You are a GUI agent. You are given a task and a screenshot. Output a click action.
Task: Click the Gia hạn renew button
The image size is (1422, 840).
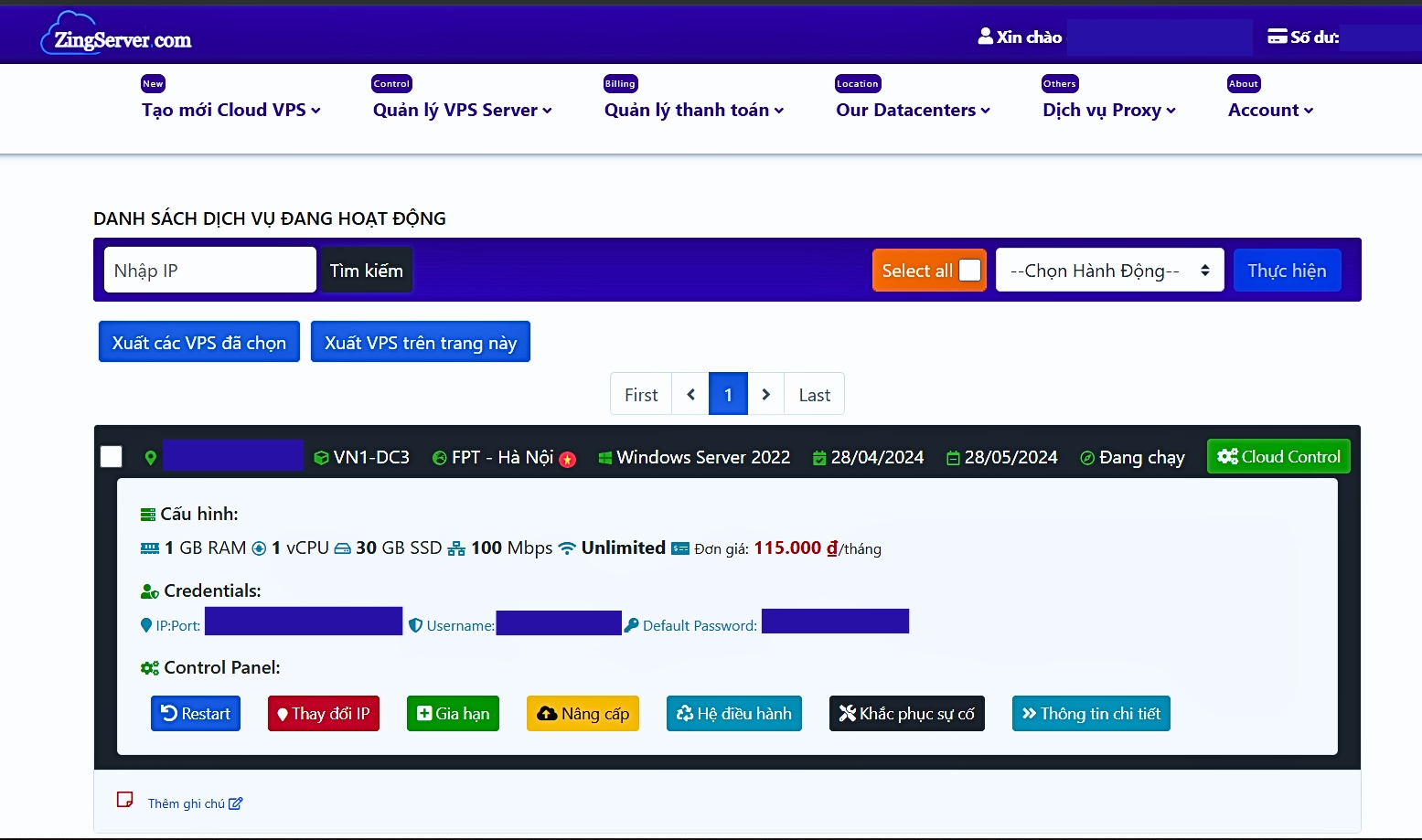pyautogui.click(x=453, y=714)
